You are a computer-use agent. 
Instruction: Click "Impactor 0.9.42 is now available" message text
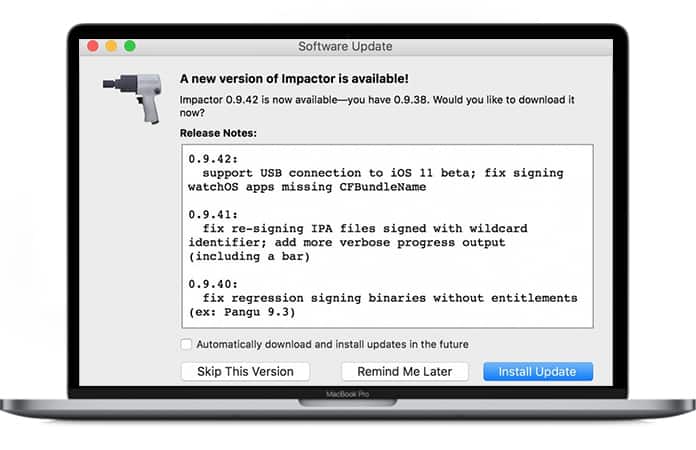click(x=377, y=106)
